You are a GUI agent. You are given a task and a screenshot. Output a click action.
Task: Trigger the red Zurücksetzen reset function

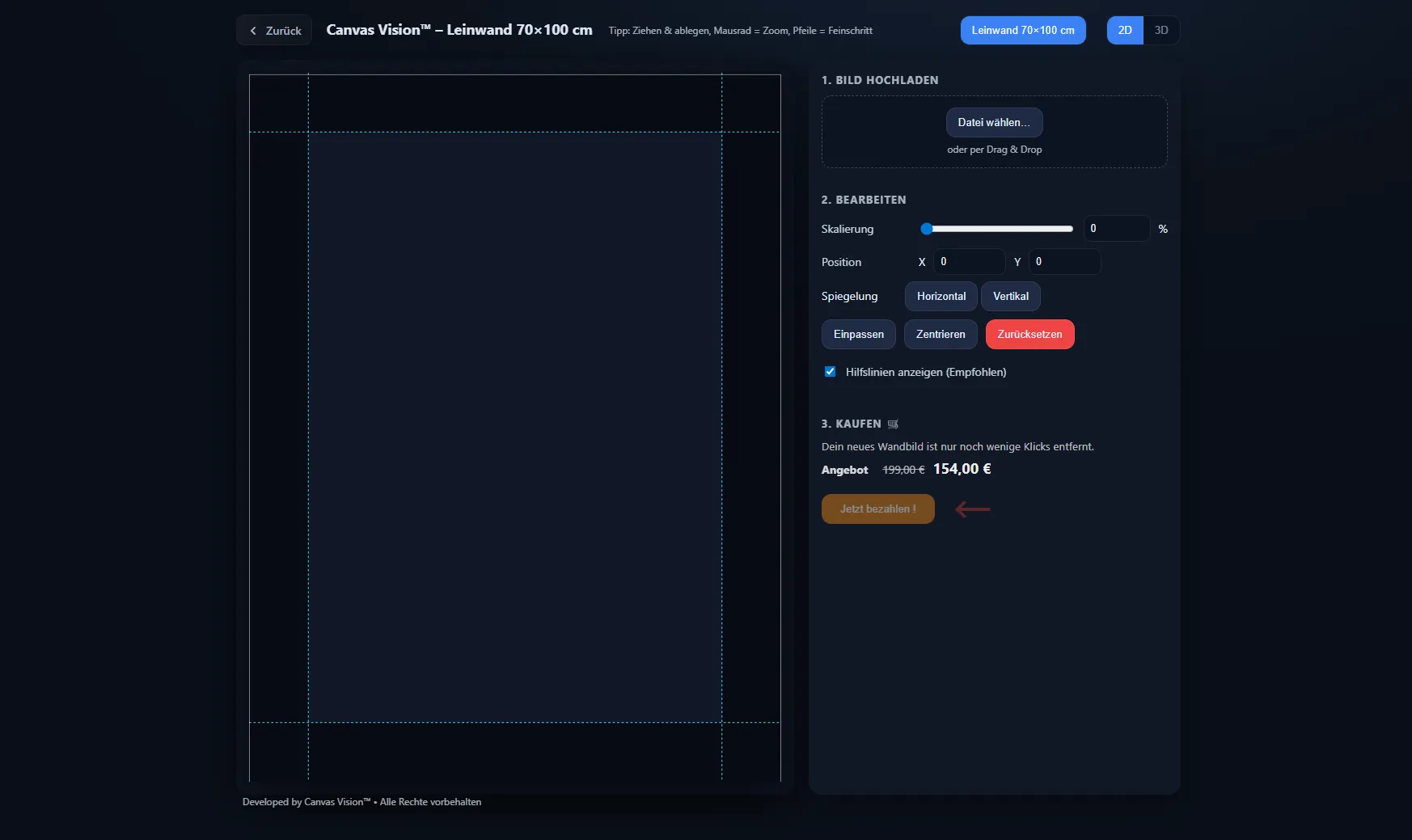tap(1029, 334)
